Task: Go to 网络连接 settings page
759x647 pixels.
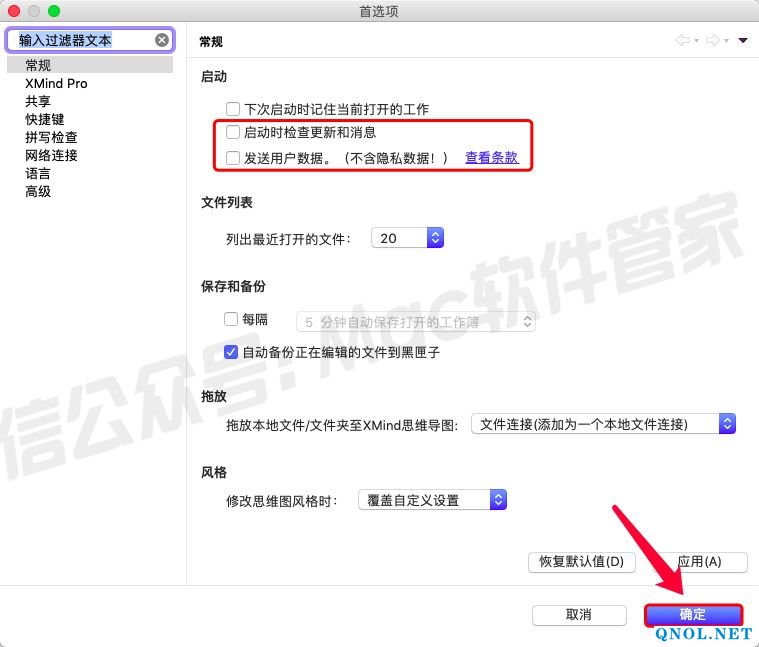Action: pos(51,155)
